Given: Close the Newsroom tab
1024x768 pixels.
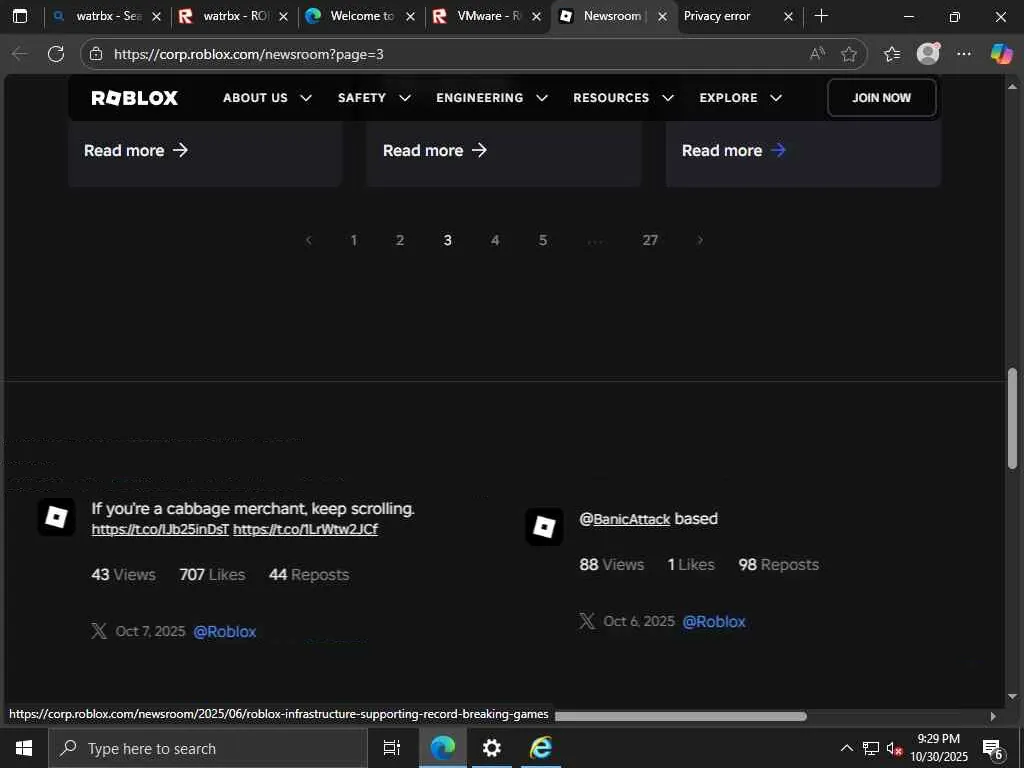Looking at the screenshot, I should tap(662, 17).
